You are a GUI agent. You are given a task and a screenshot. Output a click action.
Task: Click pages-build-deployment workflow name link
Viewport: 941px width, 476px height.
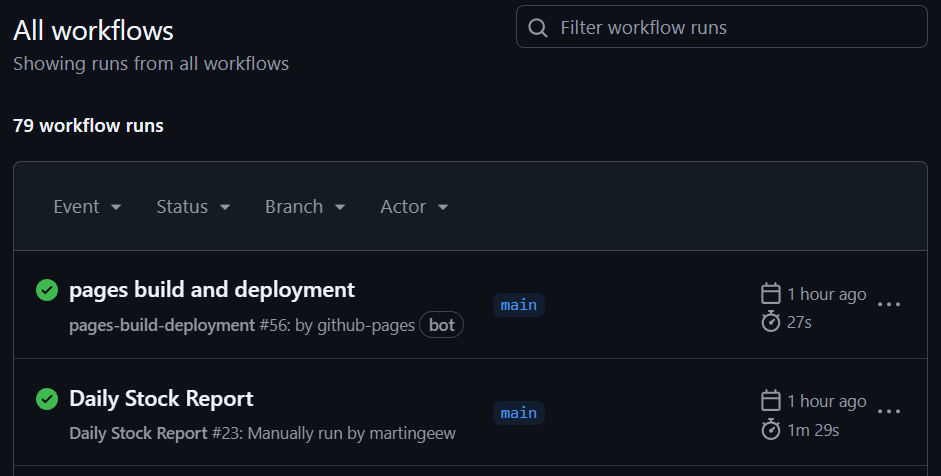[x=162, y=325]
